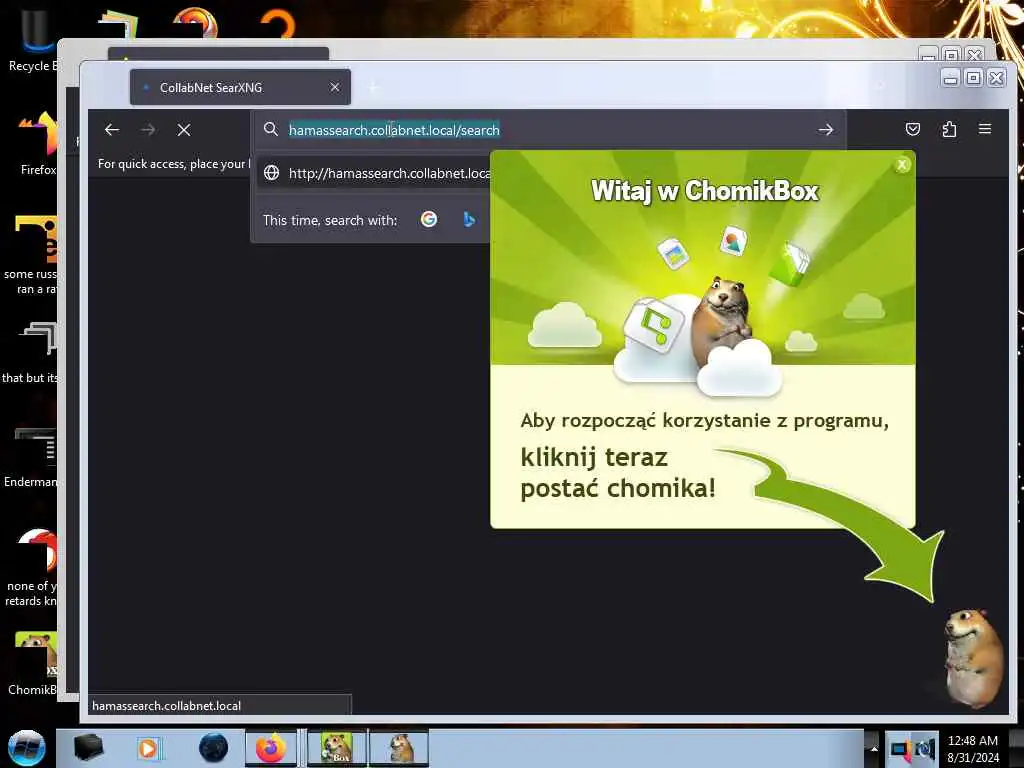
Task: Open Firefox extensions puzzle icon
Action: point(949,129)
